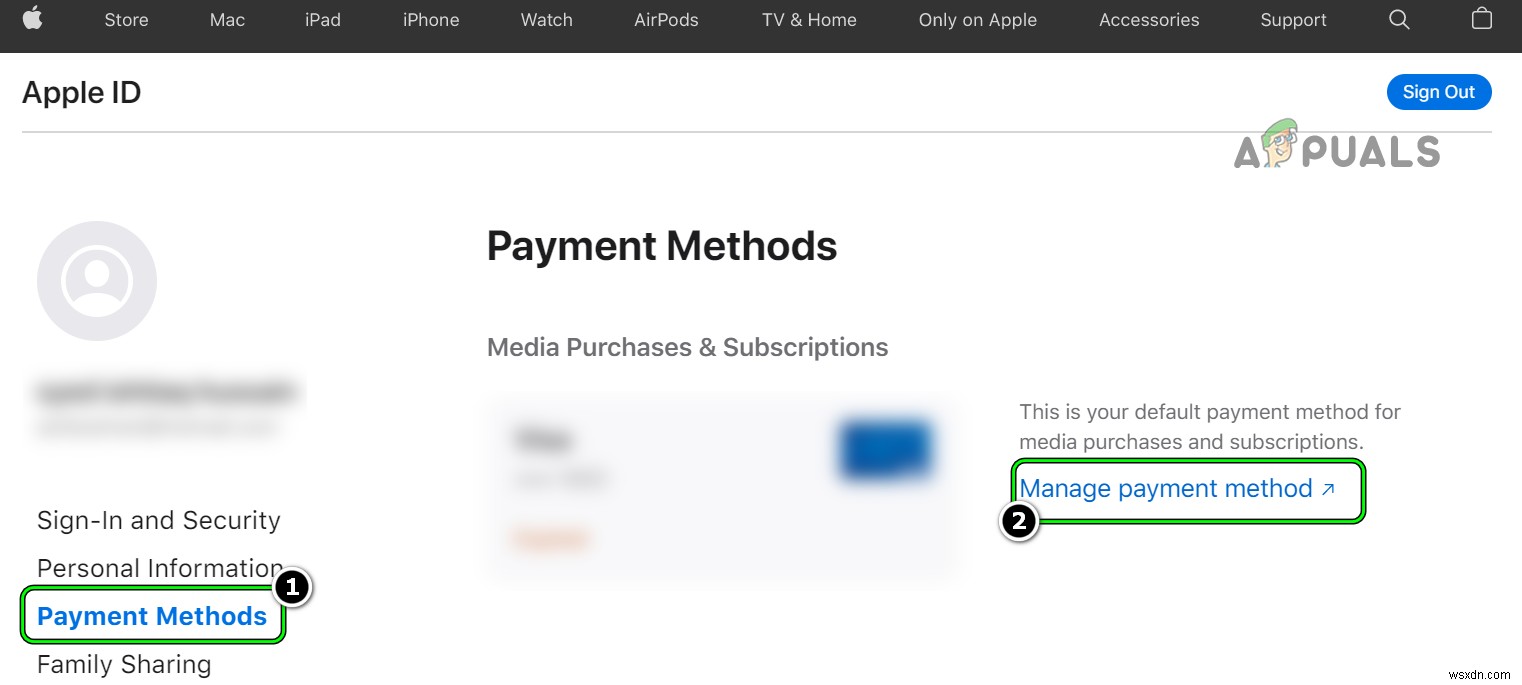Select Personal Information in the sidebar

pos(159,567)
